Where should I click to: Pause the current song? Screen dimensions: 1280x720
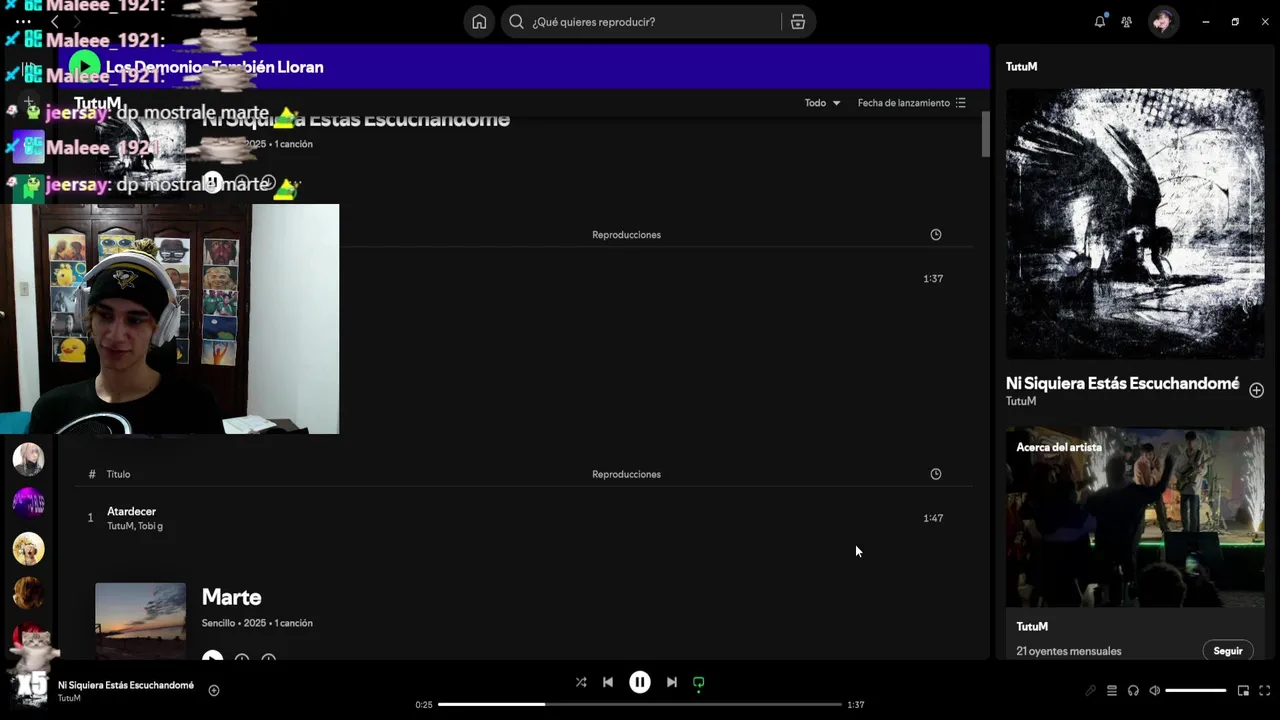pyautogui.click(x=640, y=682)
